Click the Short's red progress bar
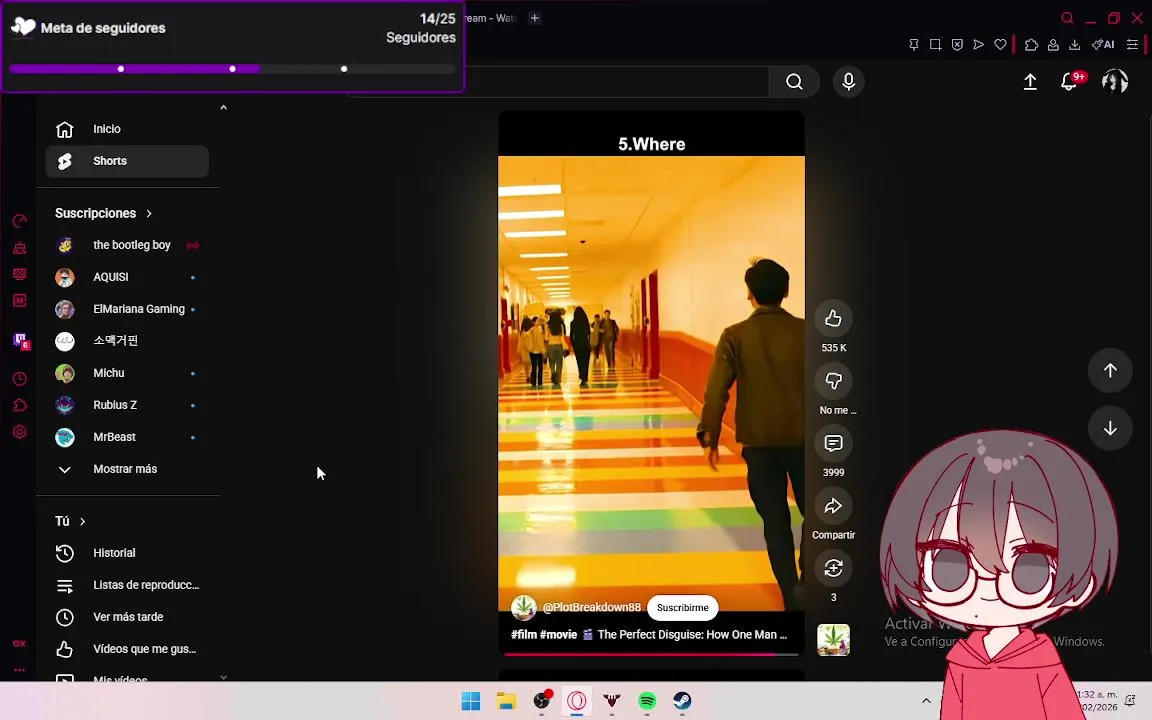 point(651,654)
